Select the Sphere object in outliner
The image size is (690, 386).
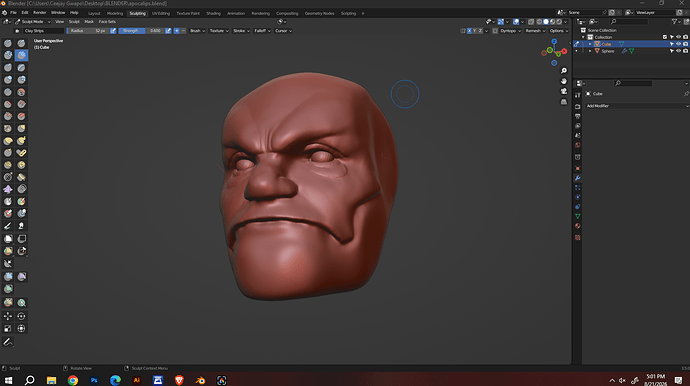tap(607, 51)
